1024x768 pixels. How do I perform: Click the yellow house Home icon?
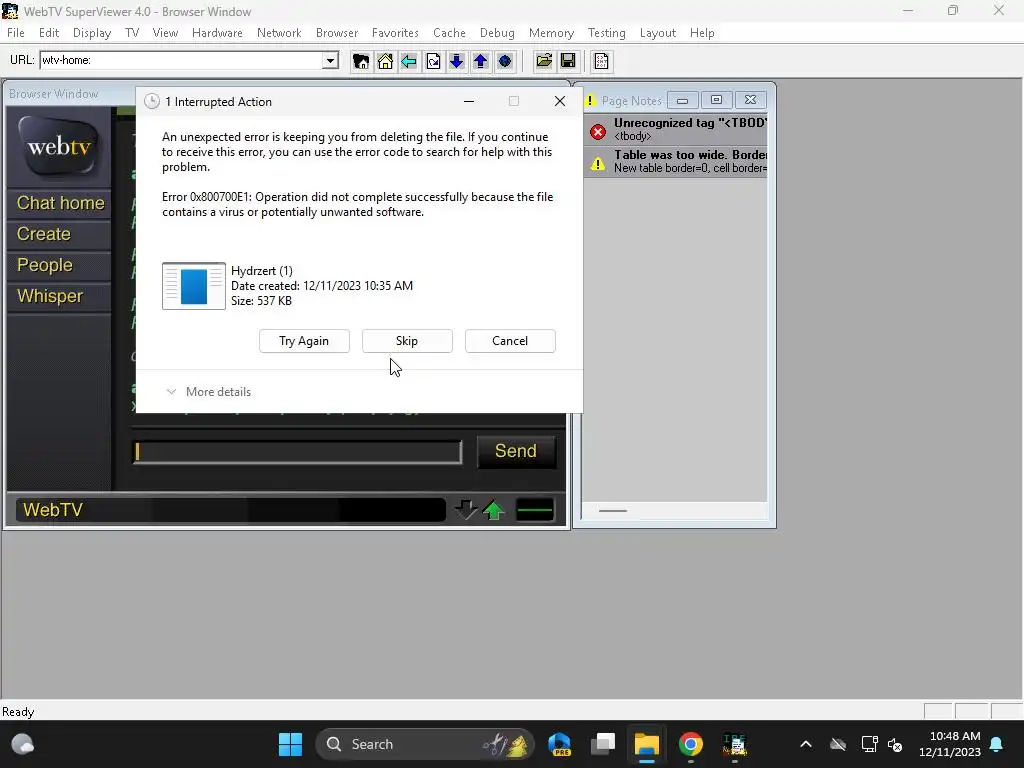385,61
